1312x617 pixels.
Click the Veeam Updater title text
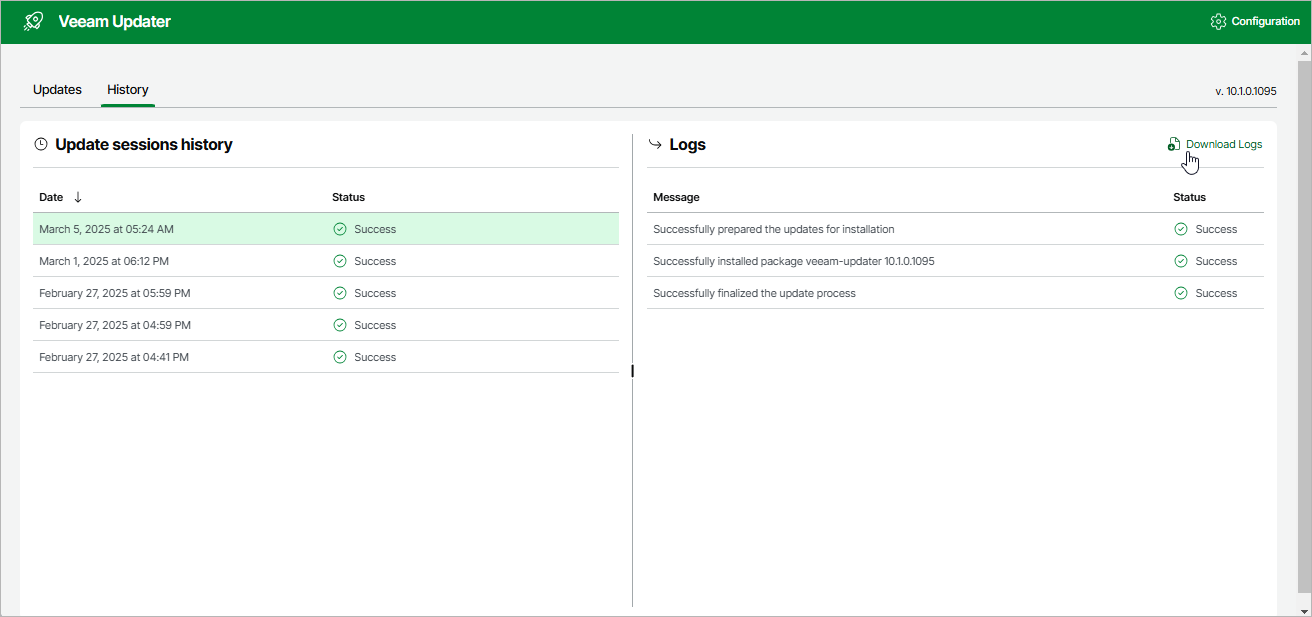[x=115, y=21]
